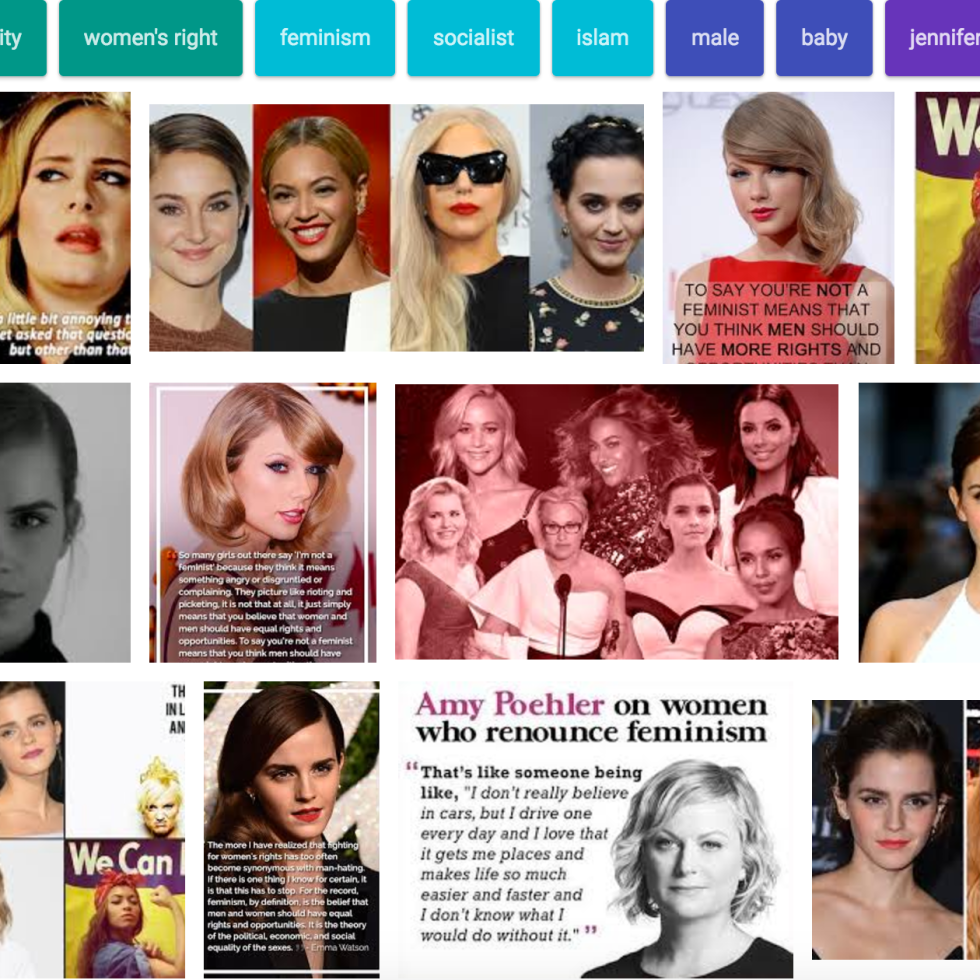Select the "women's right" filter chip
This screenshot has width=980, height=980.
click(x=150, y=38)
